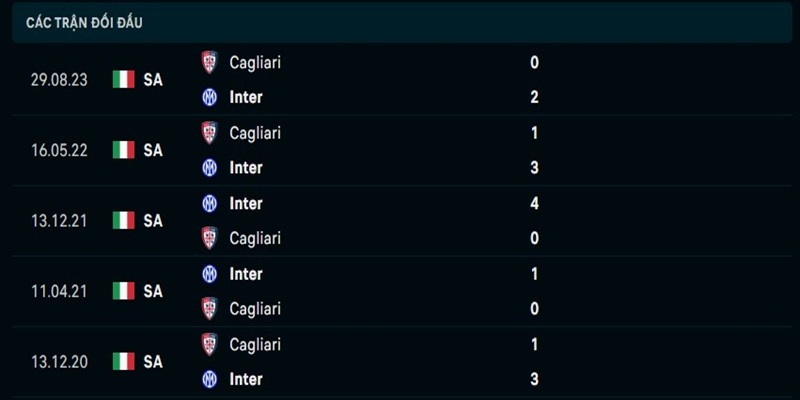Screen dimensions: 800x400
Task: Click Cagliari score 1 in 16.05.22 match
Action: click(535, 132)
